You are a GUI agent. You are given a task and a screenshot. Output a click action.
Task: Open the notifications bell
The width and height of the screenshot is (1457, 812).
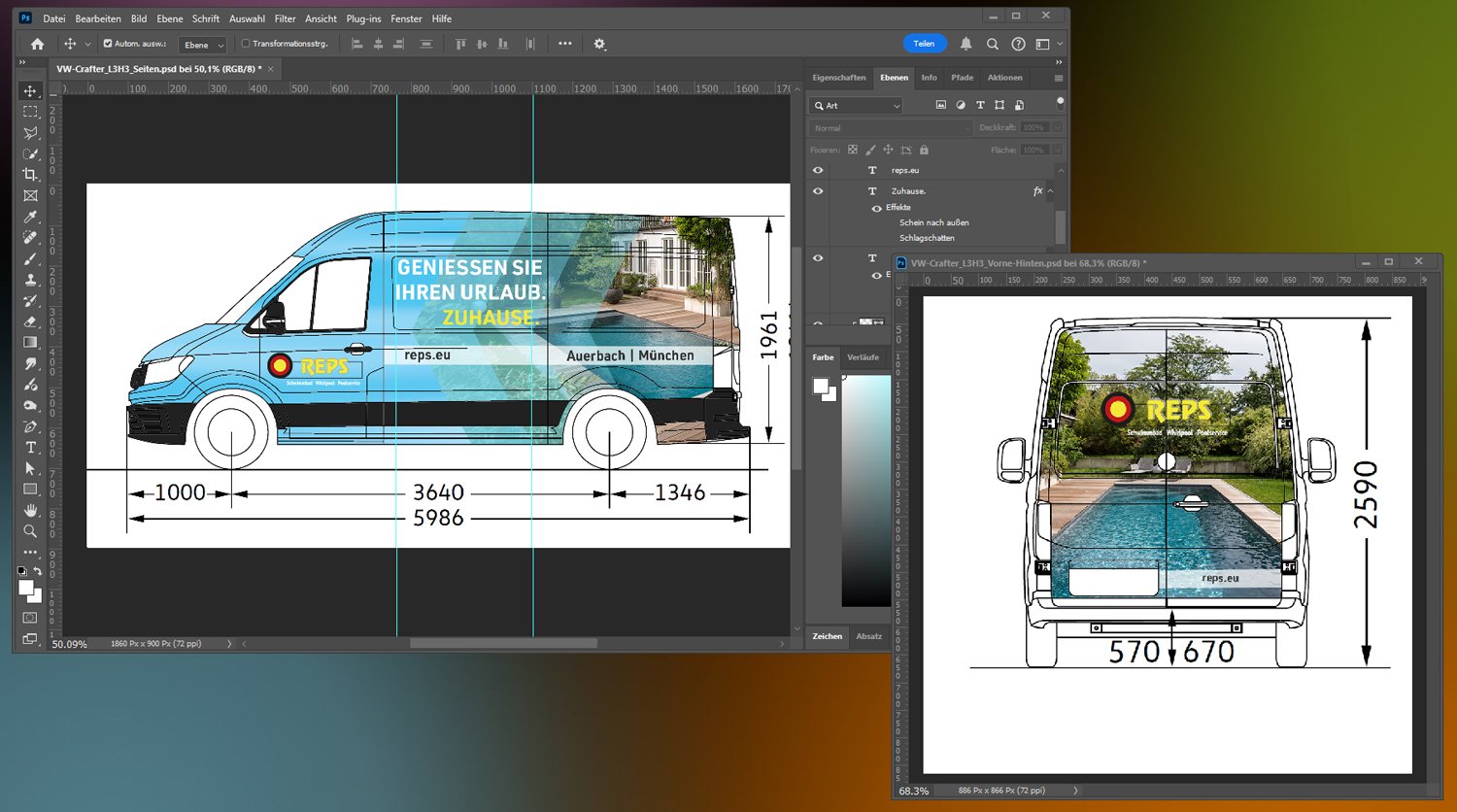click(x=966, y=44)
